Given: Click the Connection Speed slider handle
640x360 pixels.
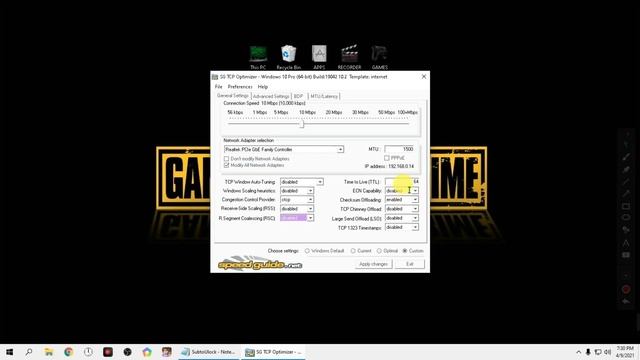Looking at the screenshot, I should 302,124.
